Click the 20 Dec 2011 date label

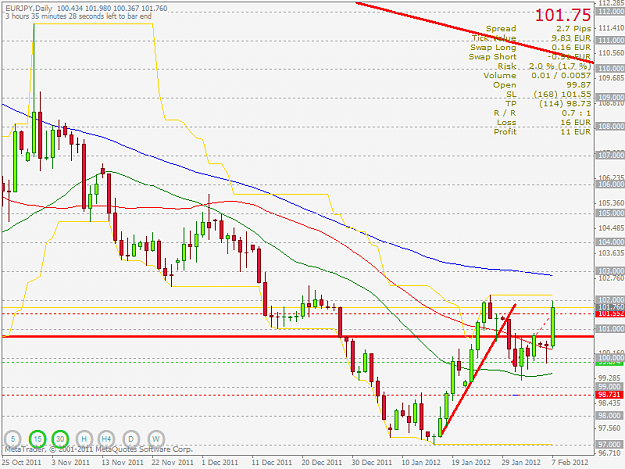(322, 462)
